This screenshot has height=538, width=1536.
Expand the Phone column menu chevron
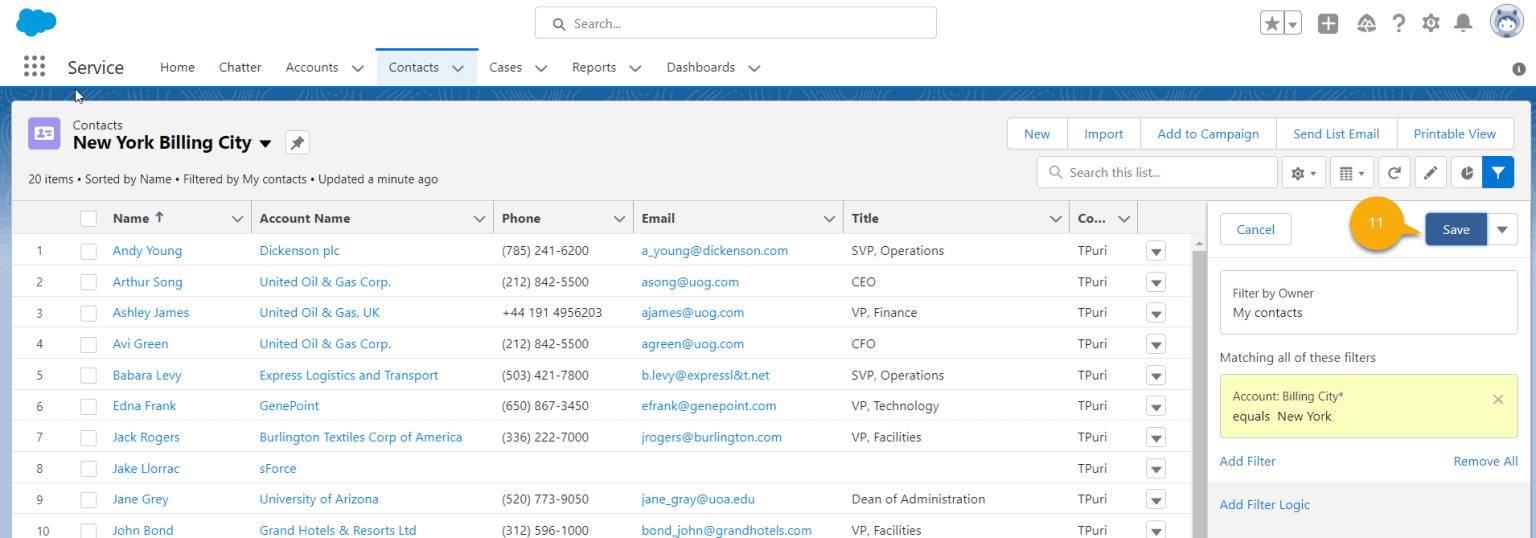coord(618,219)
